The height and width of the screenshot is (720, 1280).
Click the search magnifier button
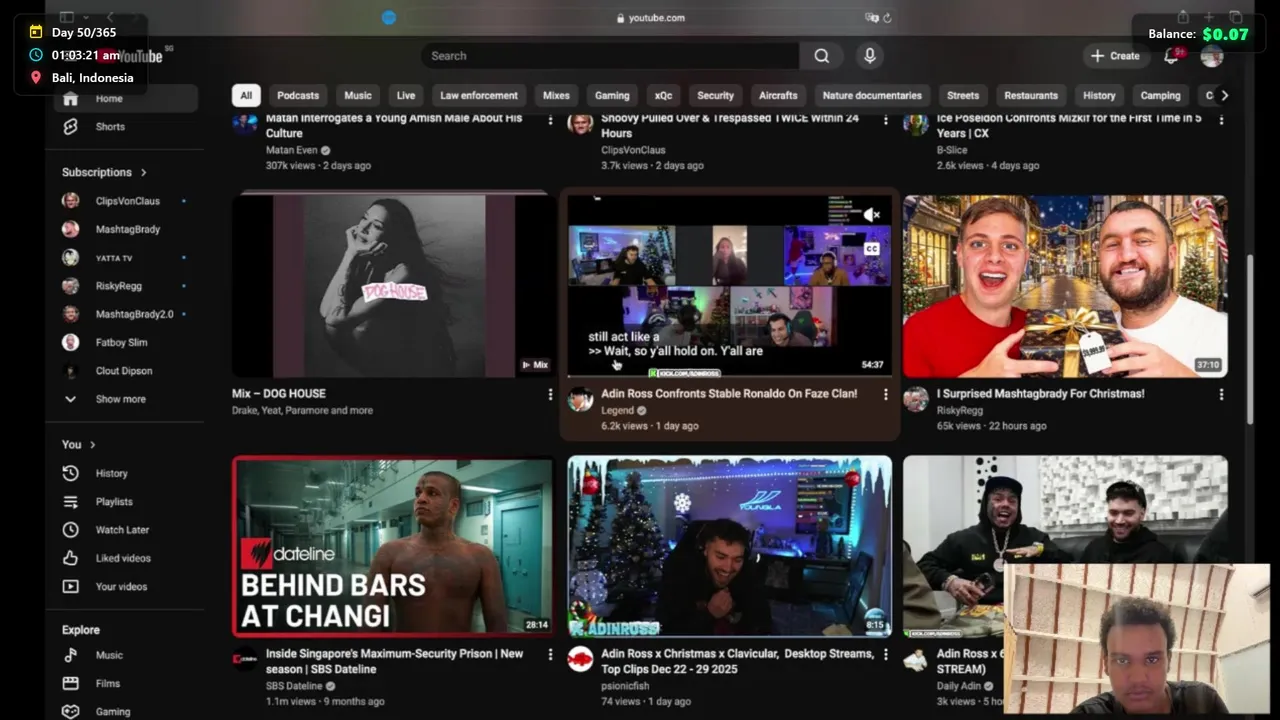pos(821,56)
